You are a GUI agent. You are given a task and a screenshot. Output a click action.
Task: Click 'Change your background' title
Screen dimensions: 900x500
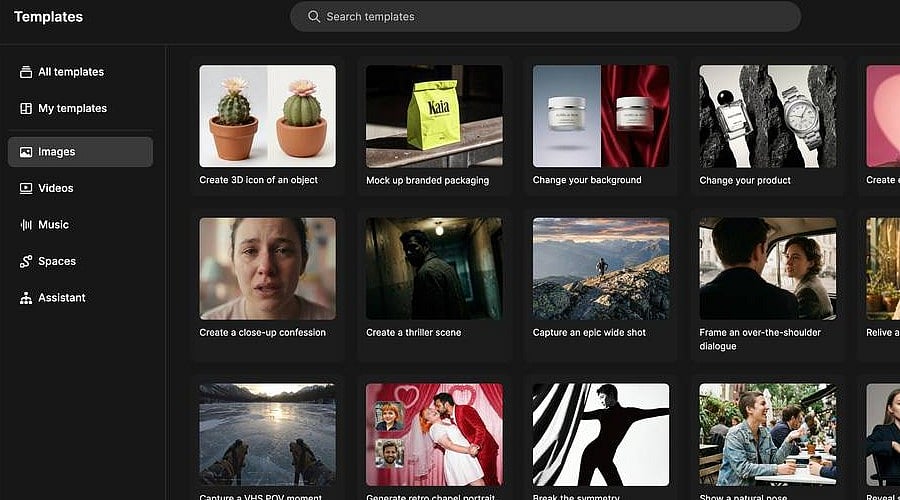[587, 180]
